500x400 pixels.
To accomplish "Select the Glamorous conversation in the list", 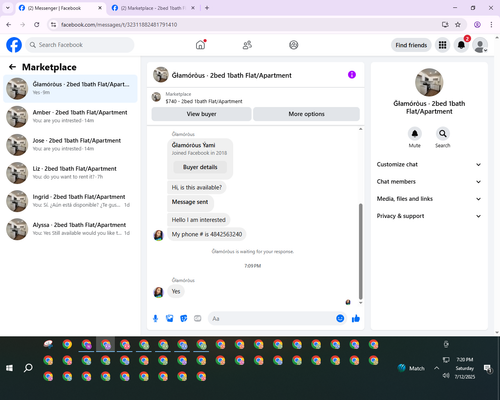I will (70, 89).
